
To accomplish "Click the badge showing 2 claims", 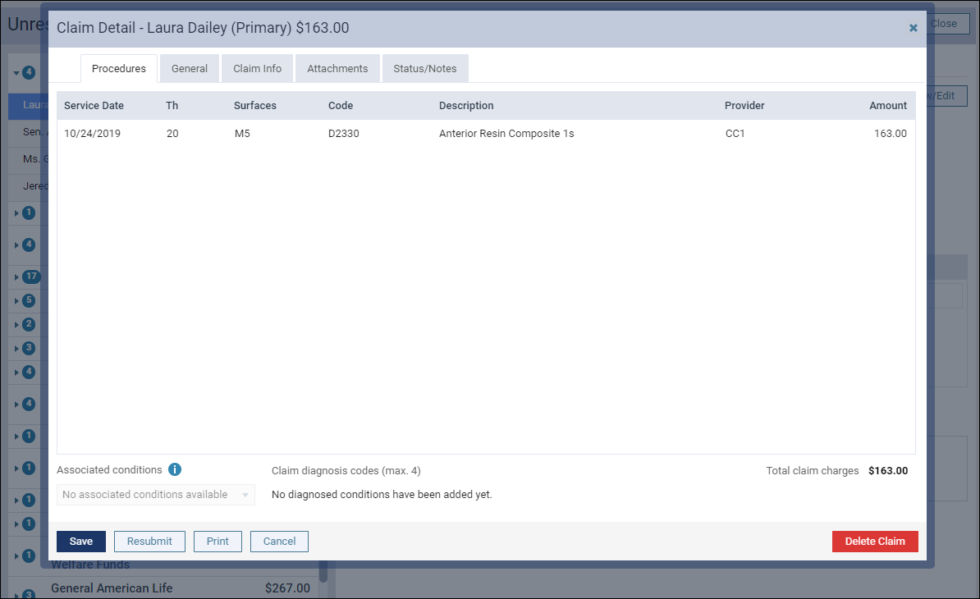I will click(x=28, y=324).
